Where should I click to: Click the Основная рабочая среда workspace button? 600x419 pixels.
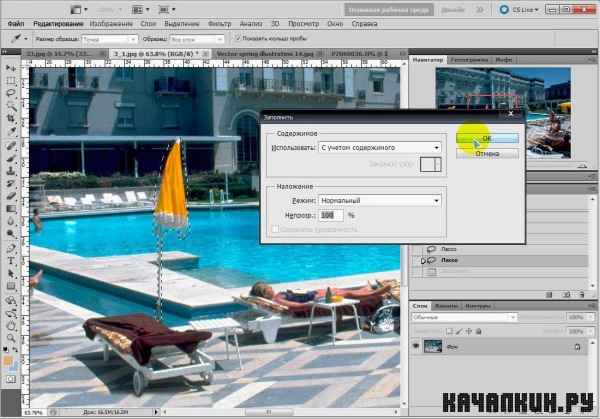(389, 10)
